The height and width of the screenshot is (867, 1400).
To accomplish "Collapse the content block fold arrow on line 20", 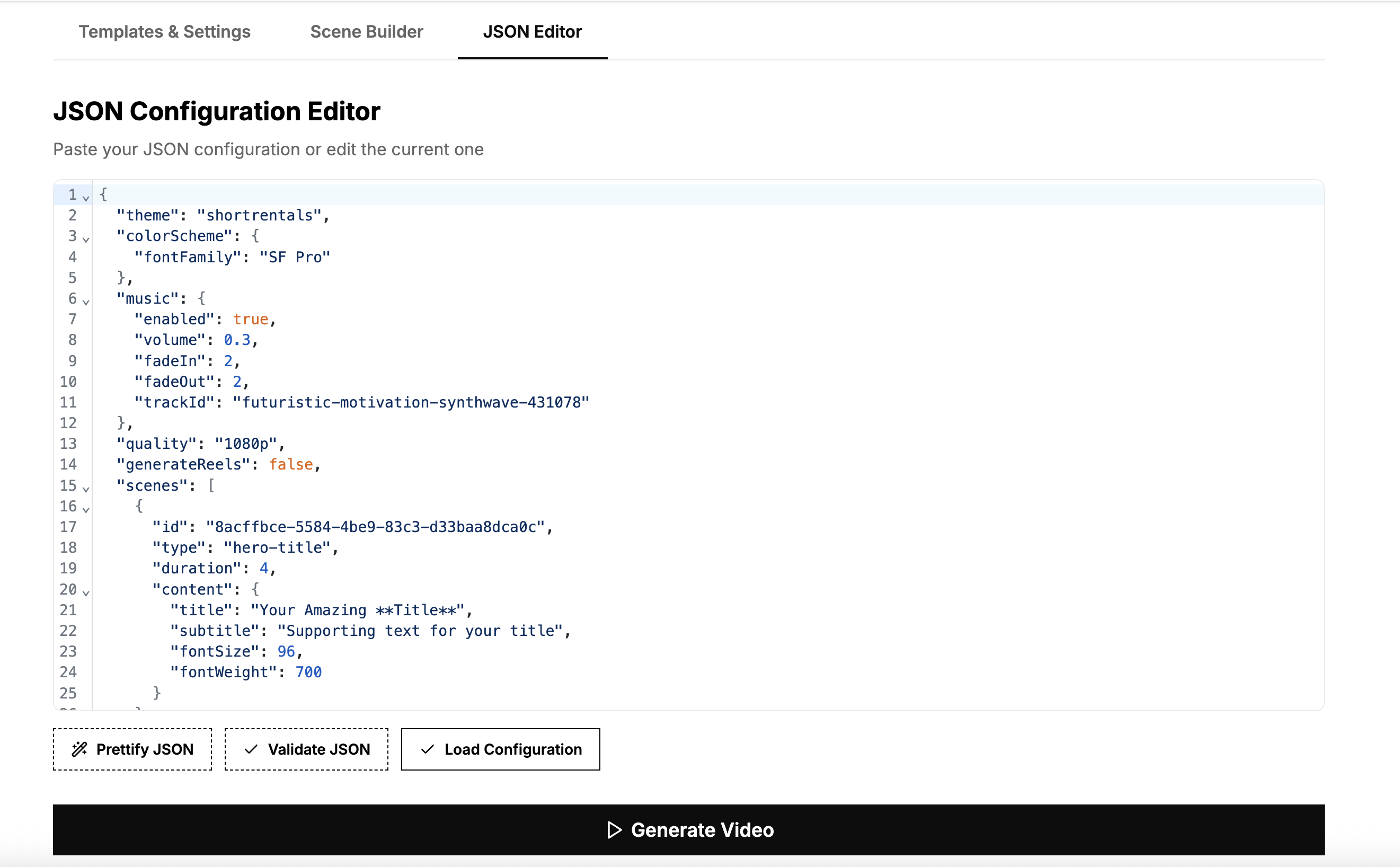I will tap(86, 592).
